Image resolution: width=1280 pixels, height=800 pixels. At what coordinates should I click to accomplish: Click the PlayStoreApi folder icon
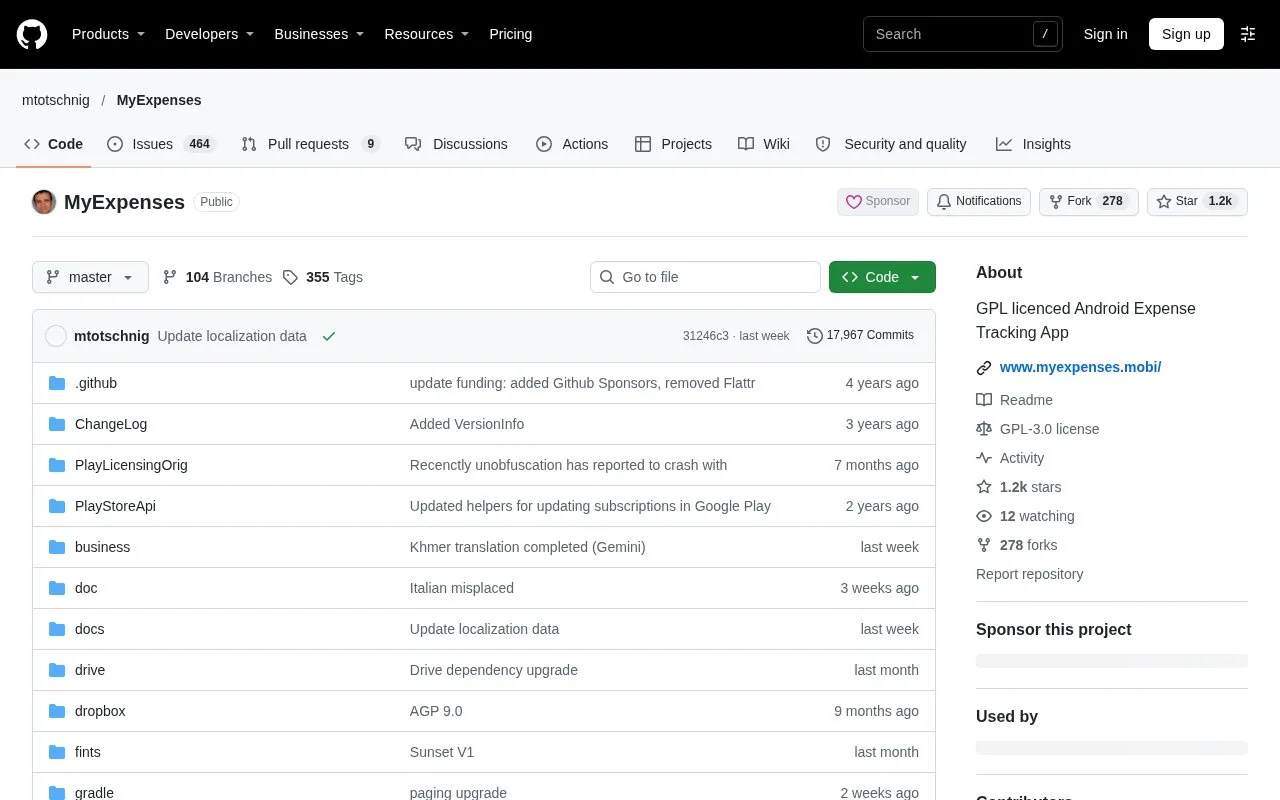pyautogui.click(x=57, y=506)
